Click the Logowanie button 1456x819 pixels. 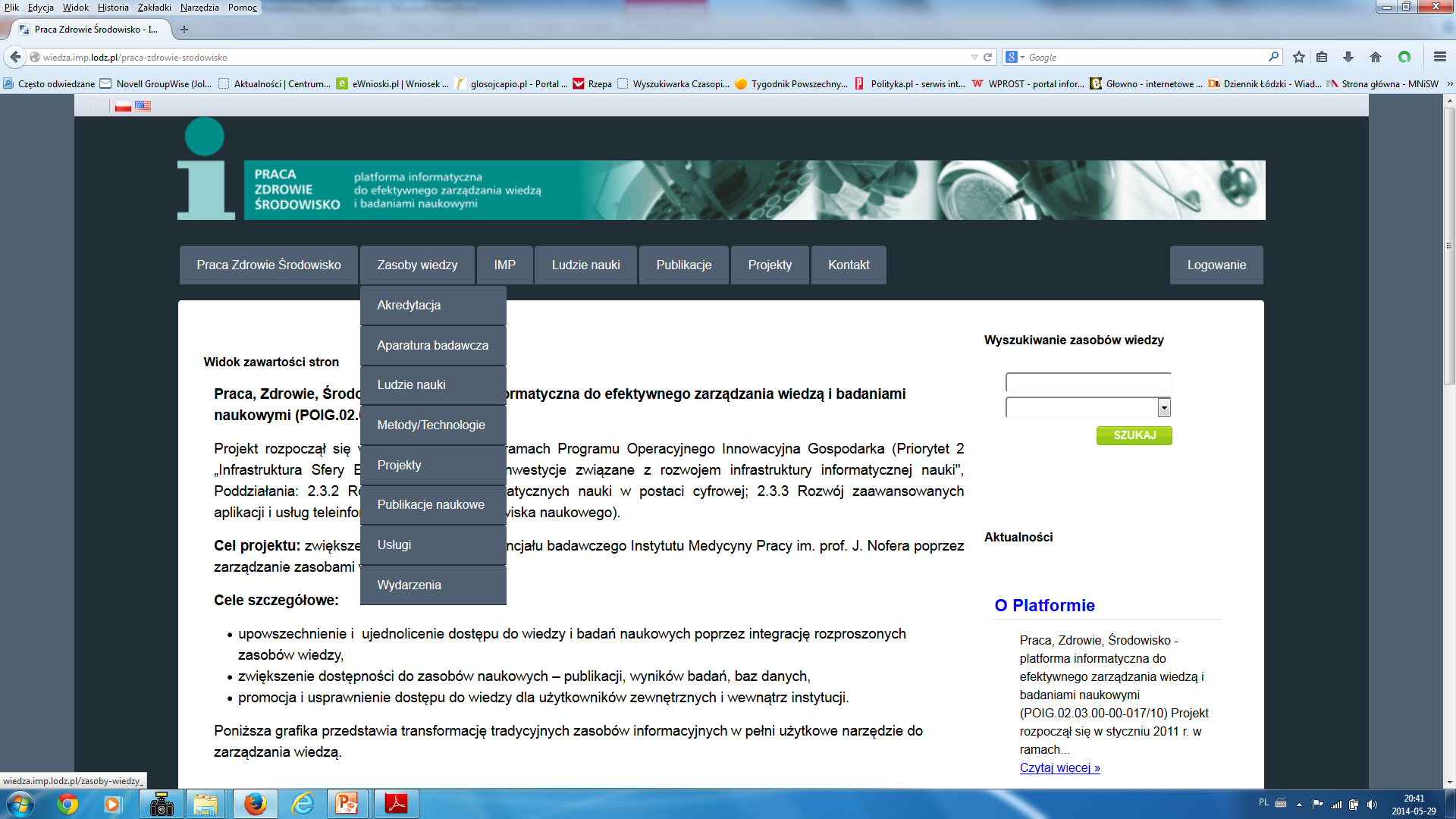click(1216, 265)
